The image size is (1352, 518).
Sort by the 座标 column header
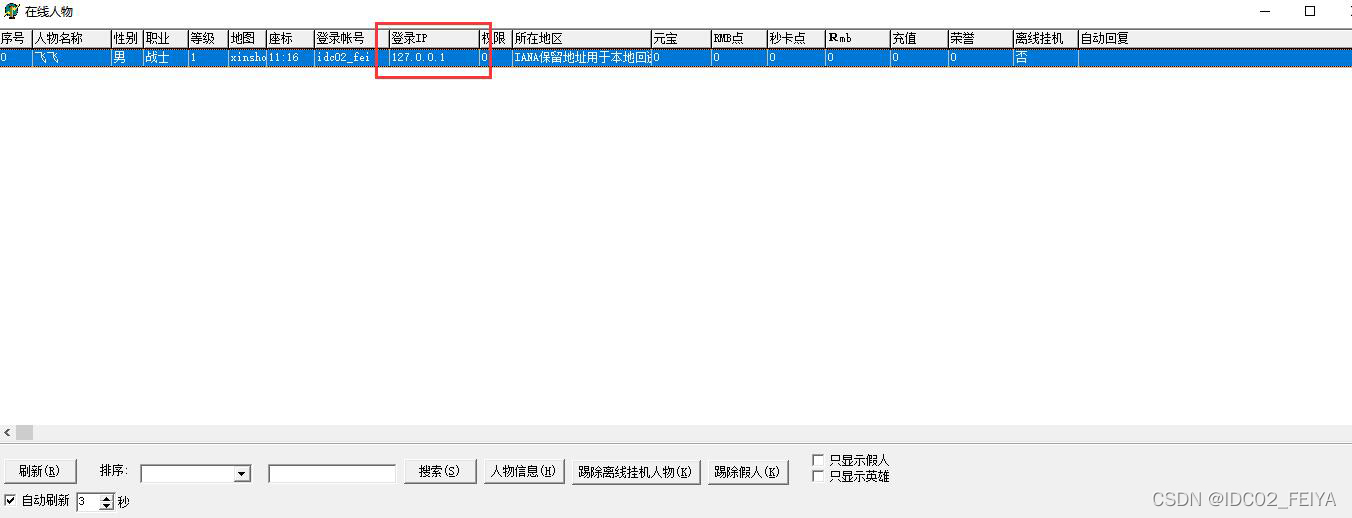point(290,38)
